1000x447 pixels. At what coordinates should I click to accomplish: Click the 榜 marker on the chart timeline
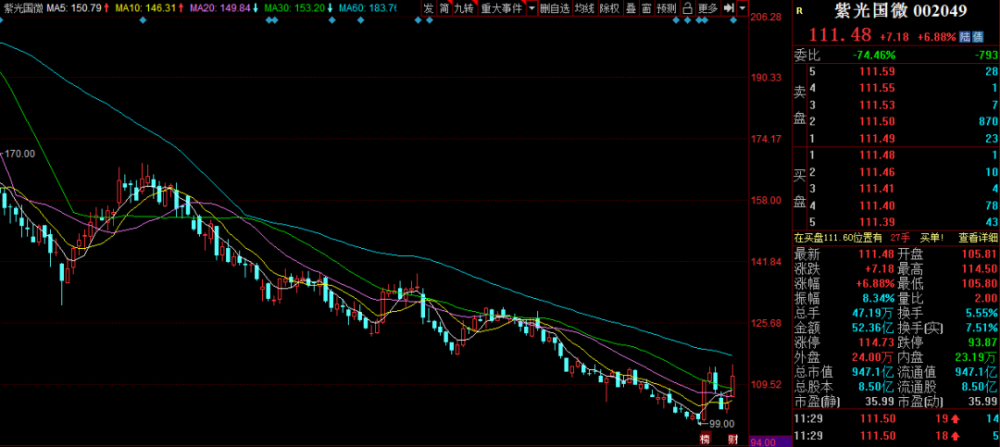click(x=705, y=439)
